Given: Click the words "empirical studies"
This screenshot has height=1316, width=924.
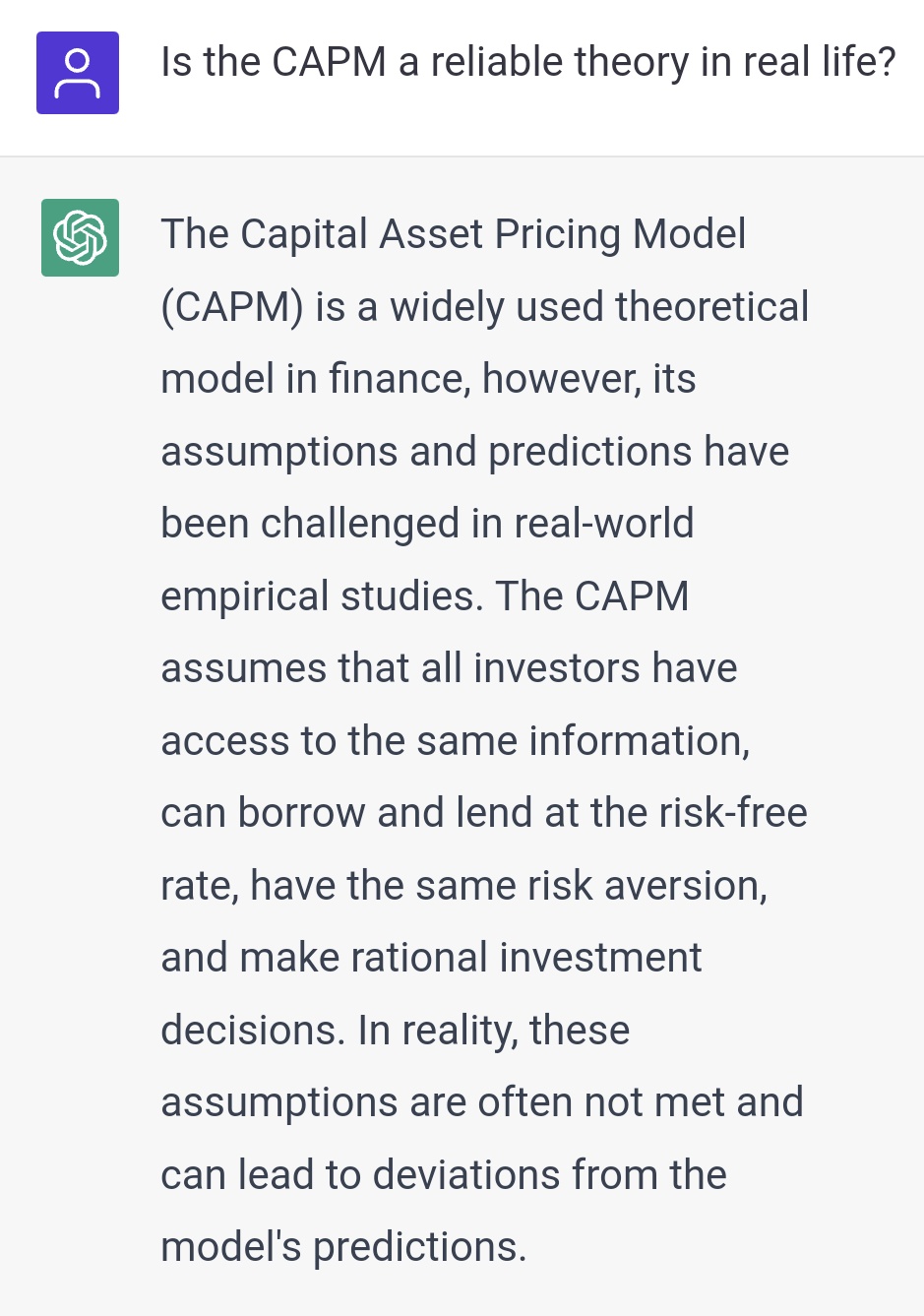Looking at the screenshot, I should [321, 596].
